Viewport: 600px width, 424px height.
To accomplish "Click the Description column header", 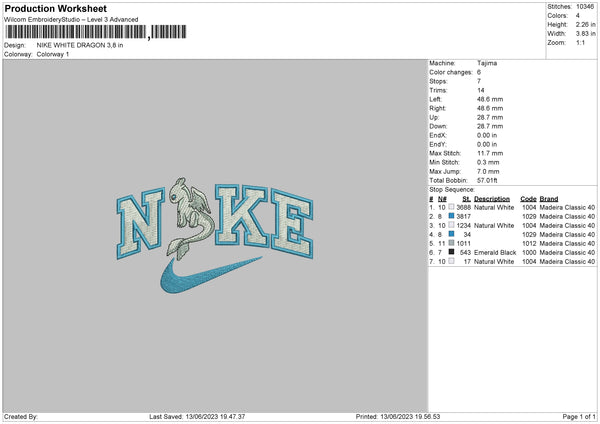I will 492,199.
